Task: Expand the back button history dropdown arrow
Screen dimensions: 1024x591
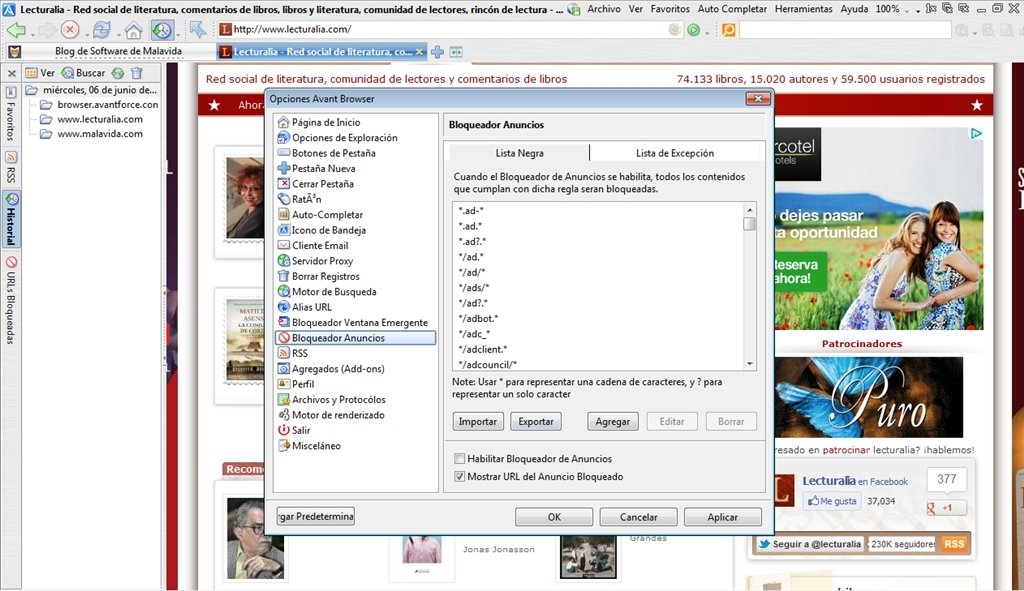Action: [32, 33]
